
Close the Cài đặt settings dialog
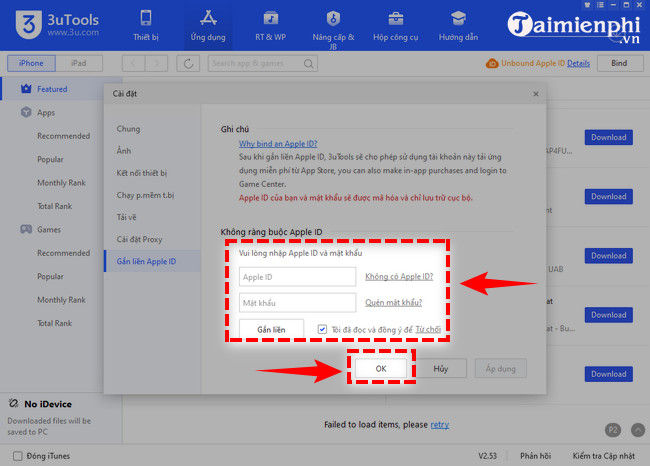[536, 93]
